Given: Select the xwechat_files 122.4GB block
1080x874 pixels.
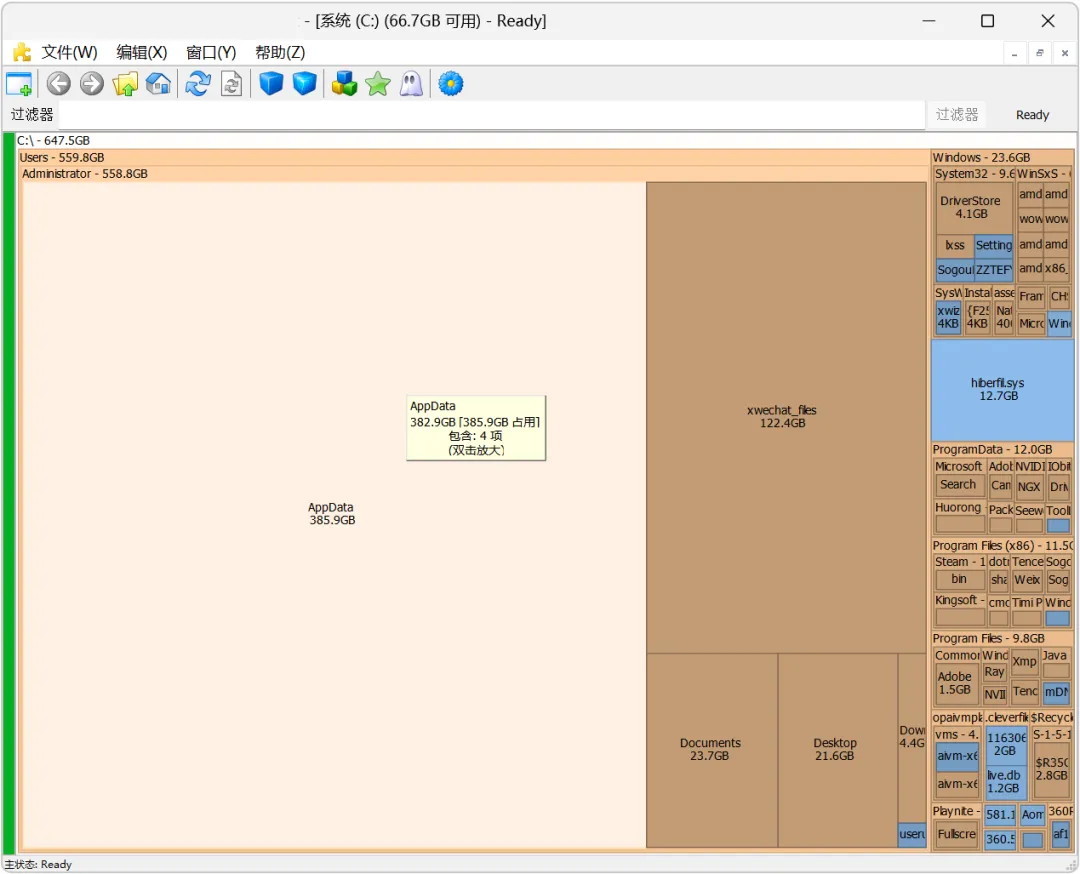Looking at the screenshot, I should click(786, 417).
